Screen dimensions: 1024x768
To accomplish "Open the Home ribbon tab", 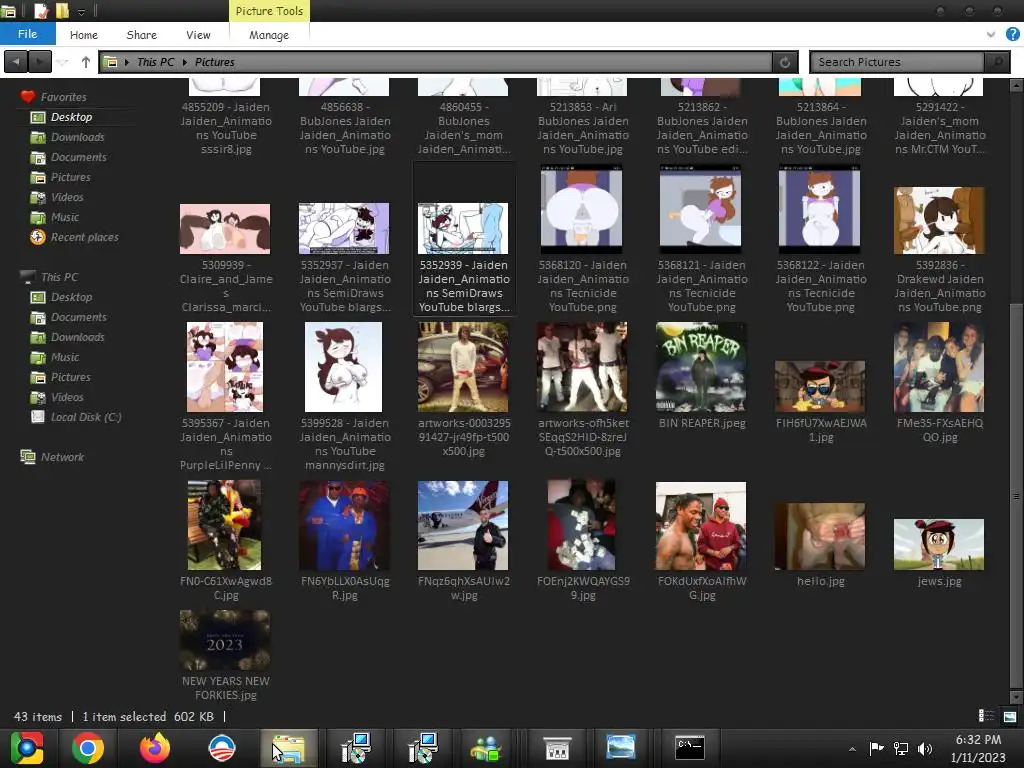I will coord(84,35).
